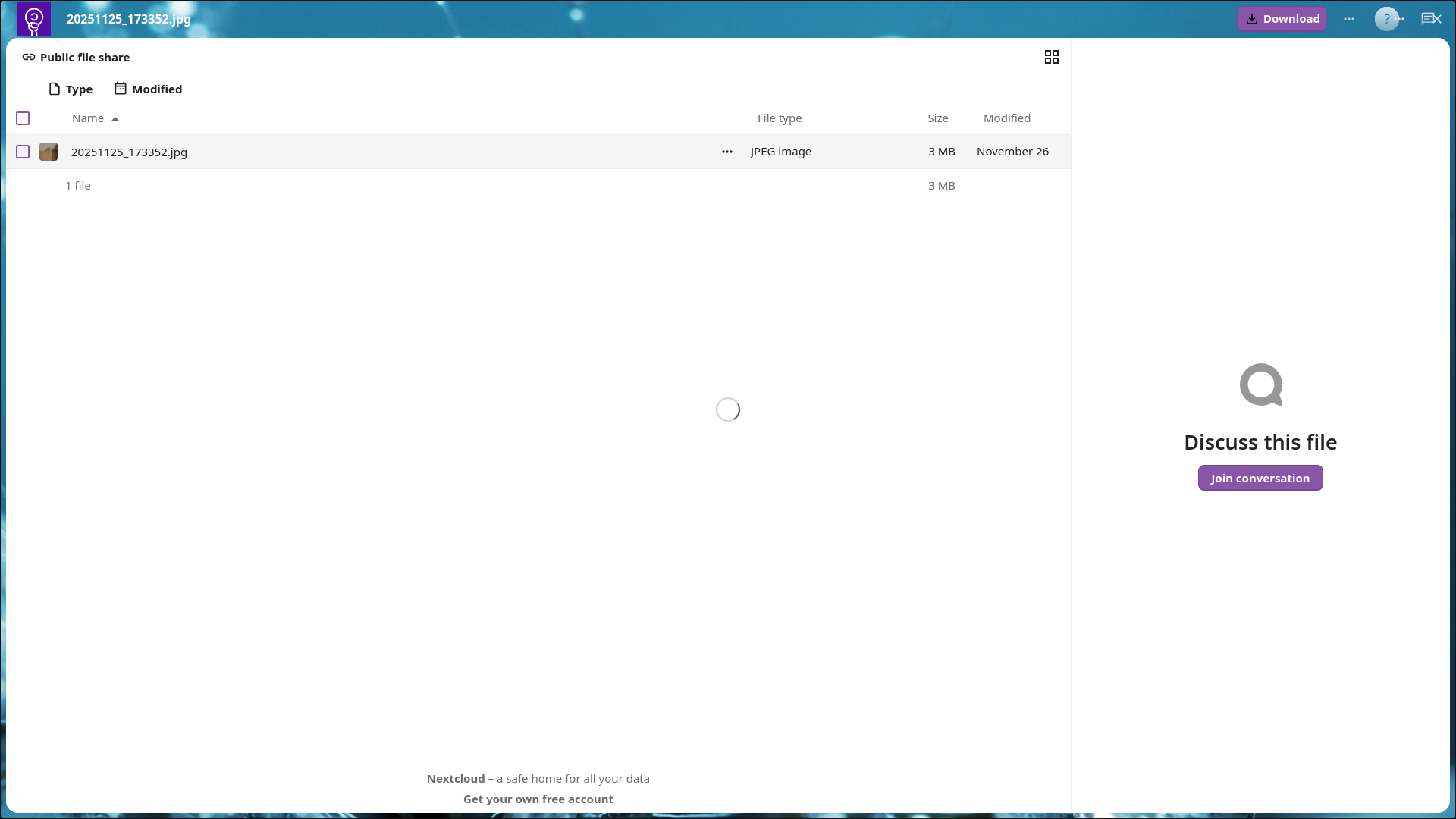Click the Download button
This screenshot has height=819, width=1456.
click(x=1282, y=19)
